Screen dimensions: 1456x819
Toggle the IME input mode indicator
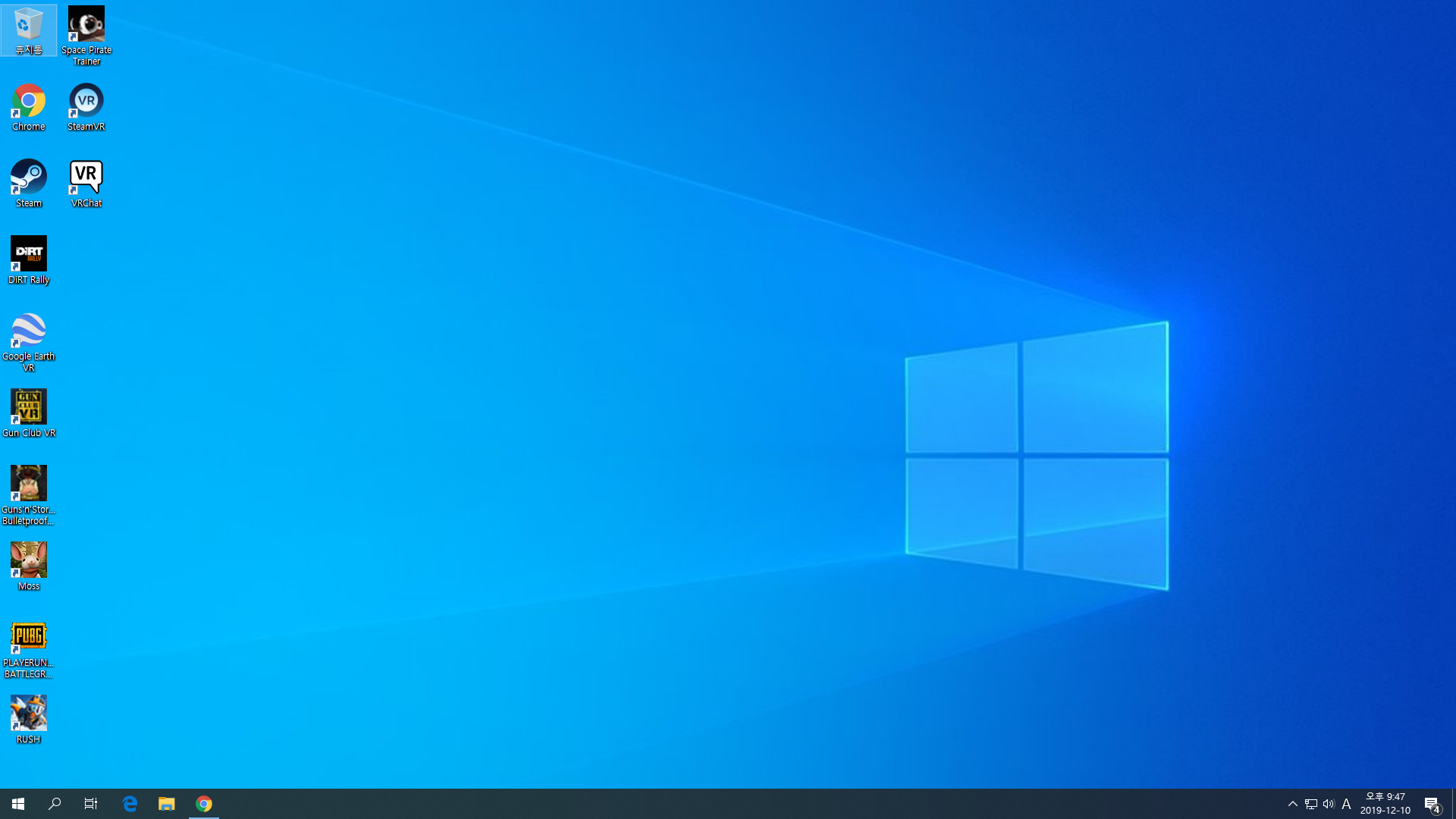(x=1346, y=804)
